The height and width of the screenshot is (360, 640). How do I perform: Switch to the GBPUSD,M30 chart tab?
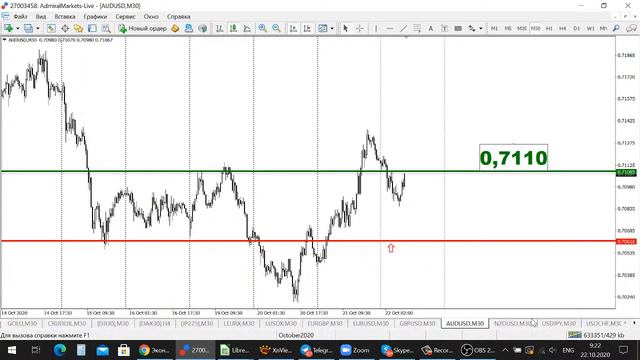[417, 323]
